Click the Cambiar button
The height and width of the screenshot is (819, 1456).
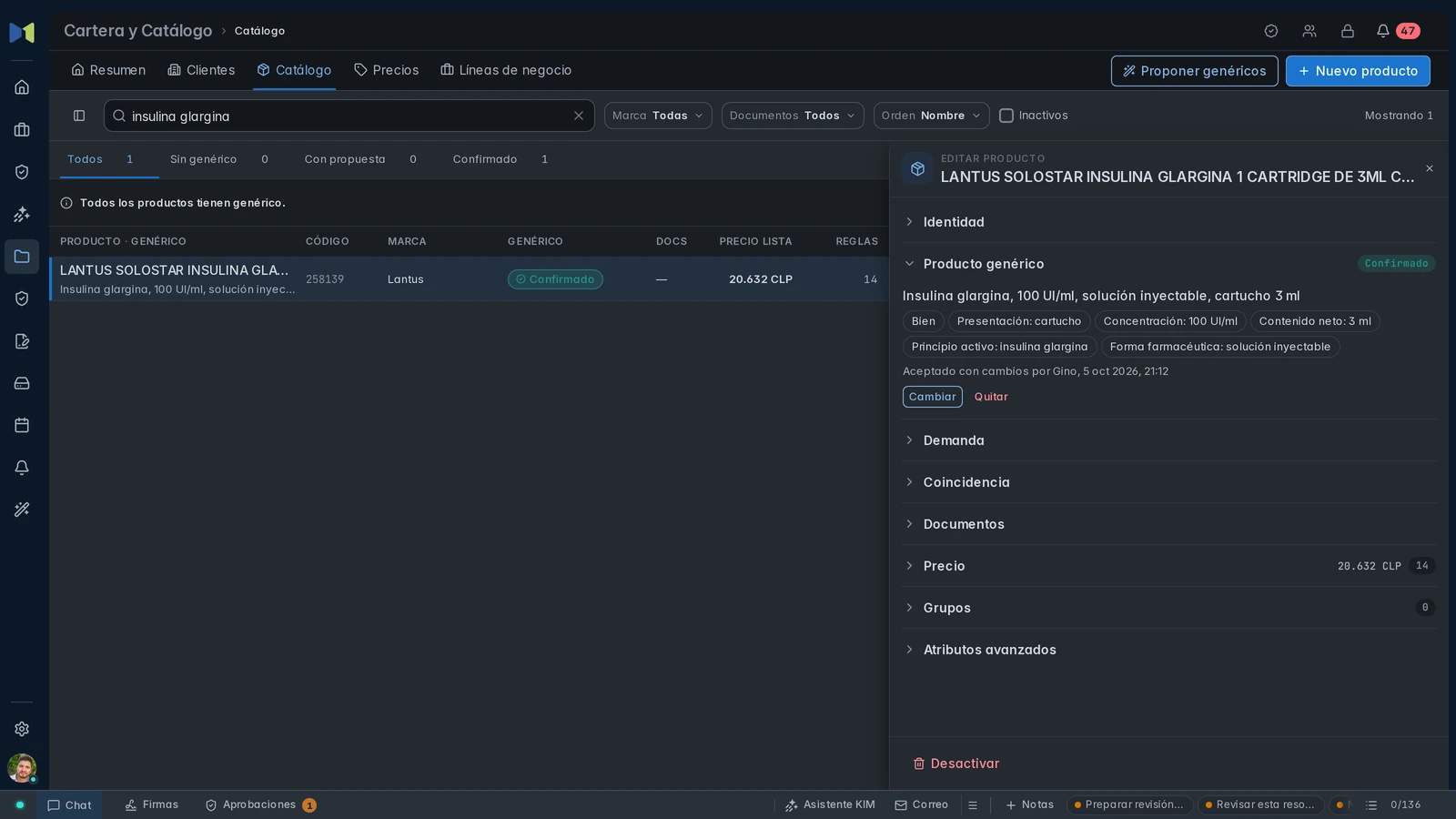pyautogui.click(x=932, y=397)
